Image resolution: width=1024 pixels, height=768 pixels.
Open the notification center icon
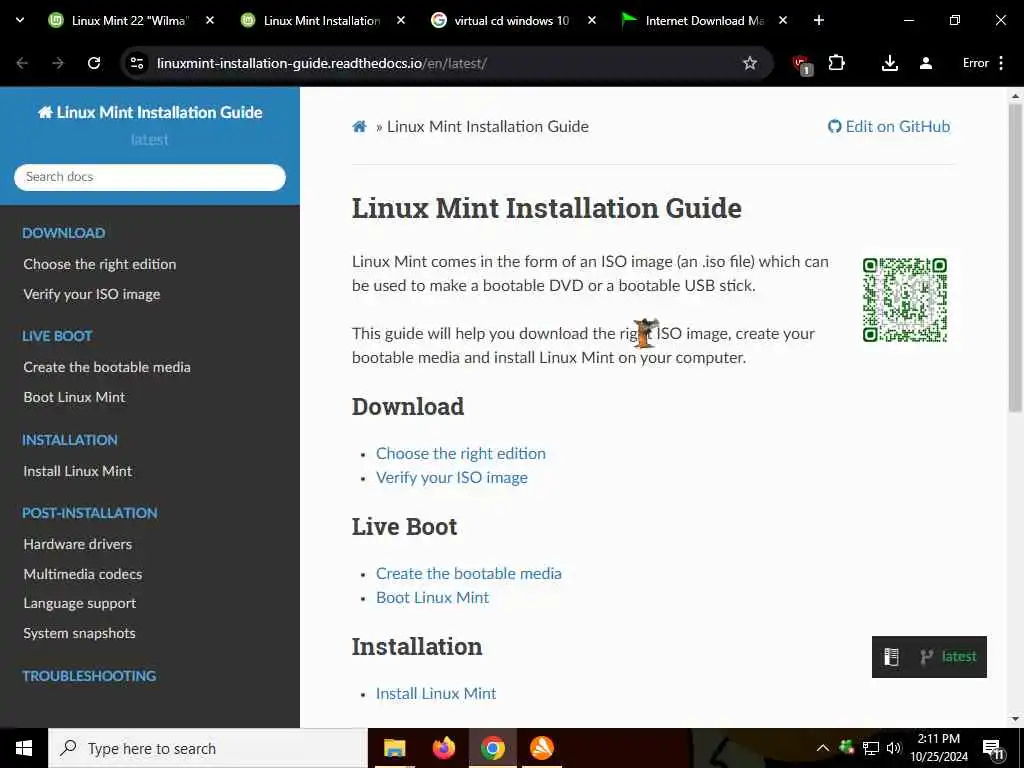[993, 750]
